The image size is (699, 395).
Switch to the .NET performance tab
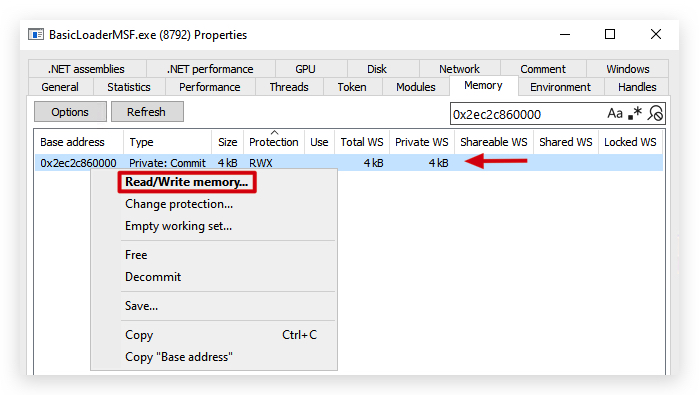210,69
